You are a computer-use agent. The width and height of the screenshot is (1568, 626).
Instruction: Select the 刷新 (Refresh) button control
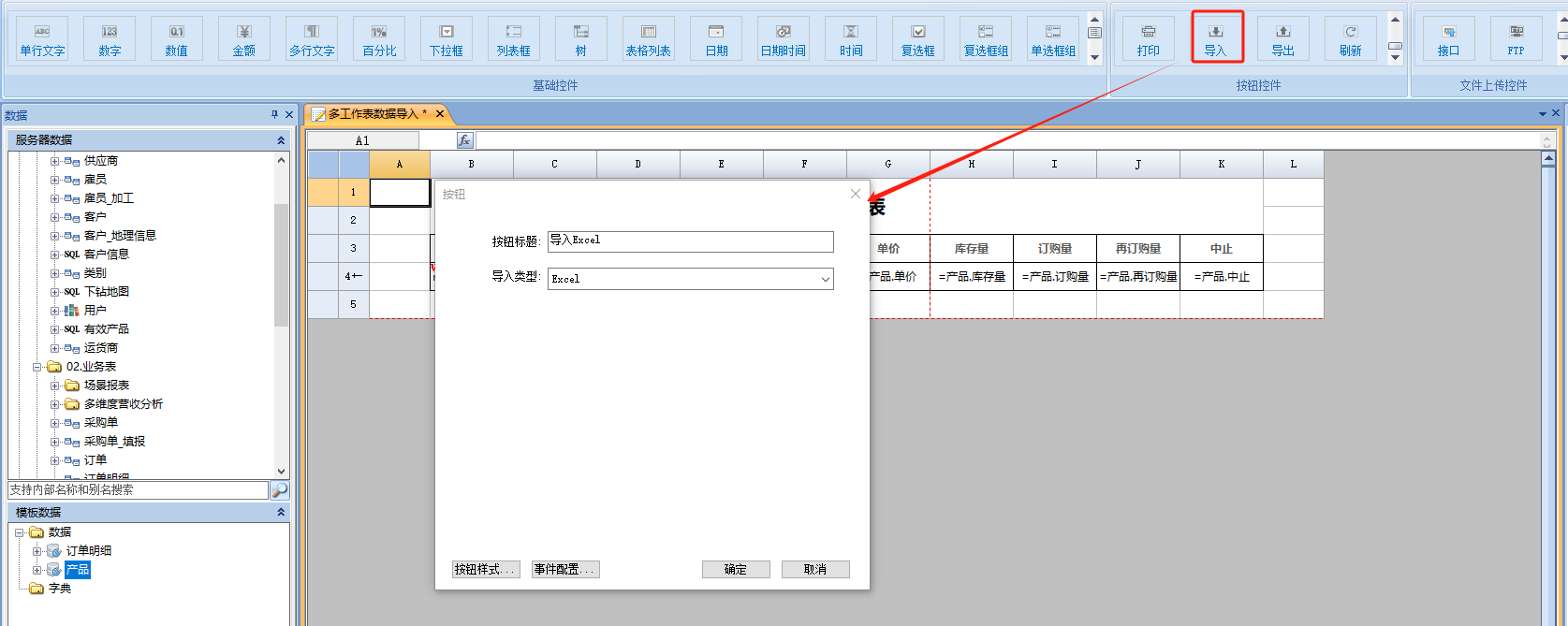pyautogui.click(x=1350, y=38)
